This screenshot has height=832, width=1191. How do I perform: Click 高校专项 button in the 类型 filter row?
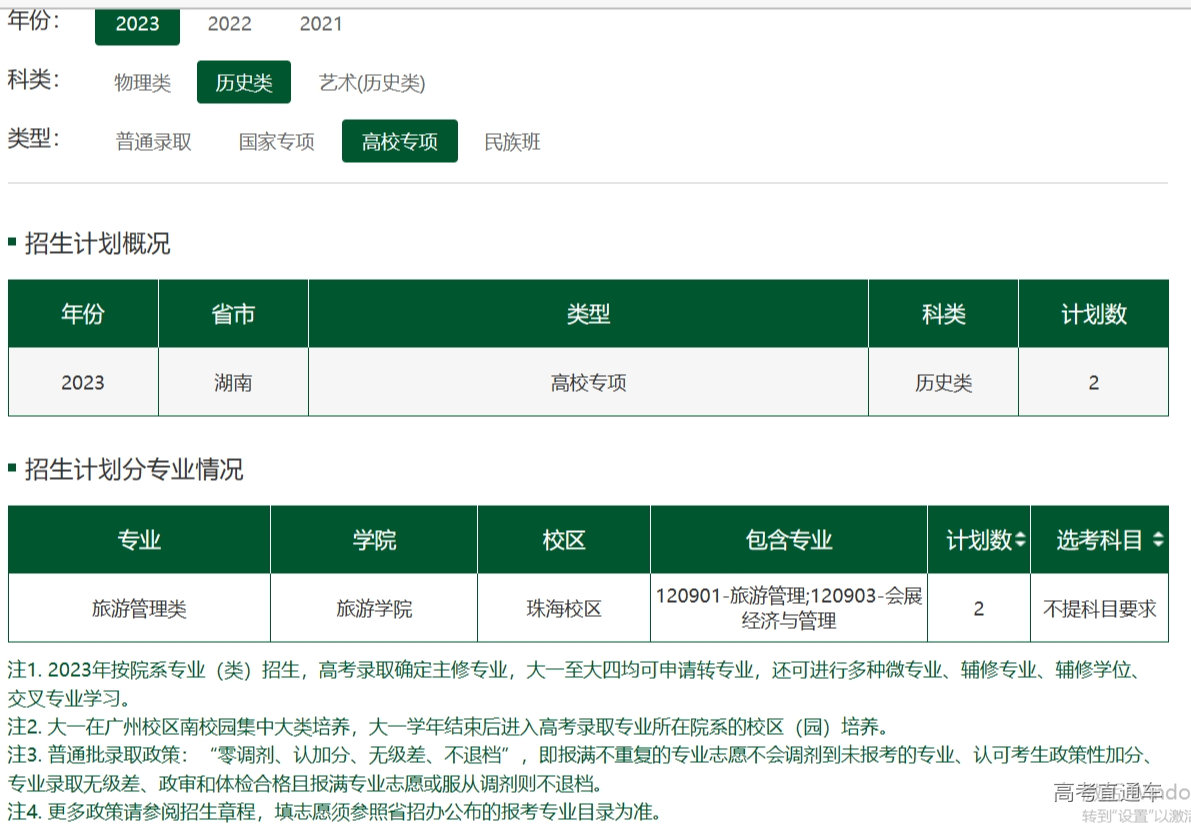point(399,142)
